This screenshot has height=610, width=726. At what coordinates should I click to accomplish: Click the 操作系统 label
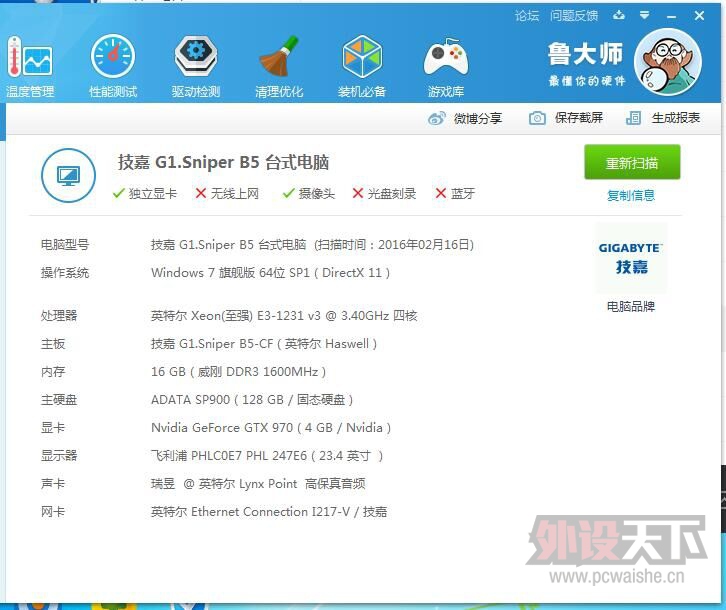(x=65, y=273)
